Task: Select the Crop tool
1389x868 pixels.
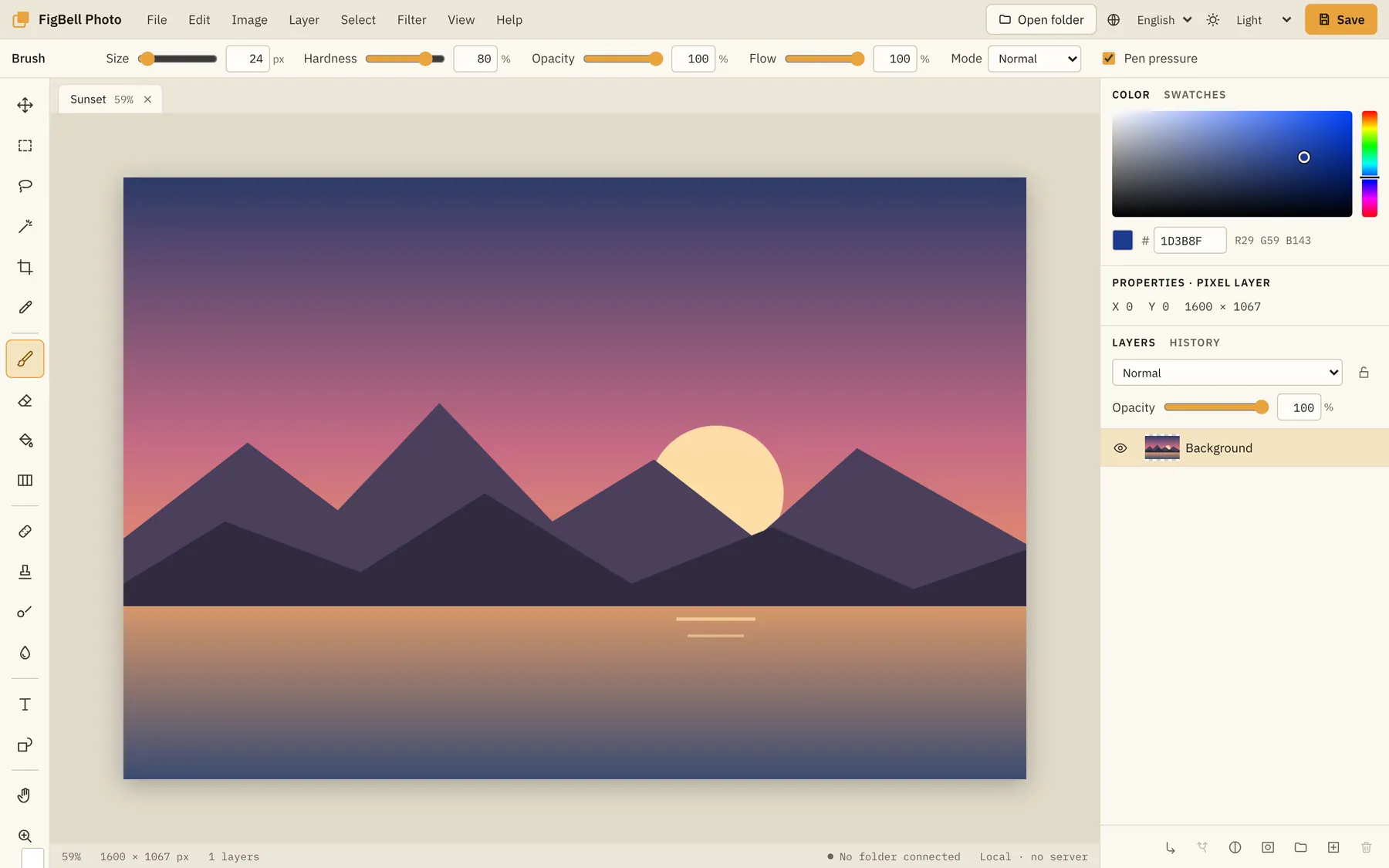Action: tap(25, 267)
